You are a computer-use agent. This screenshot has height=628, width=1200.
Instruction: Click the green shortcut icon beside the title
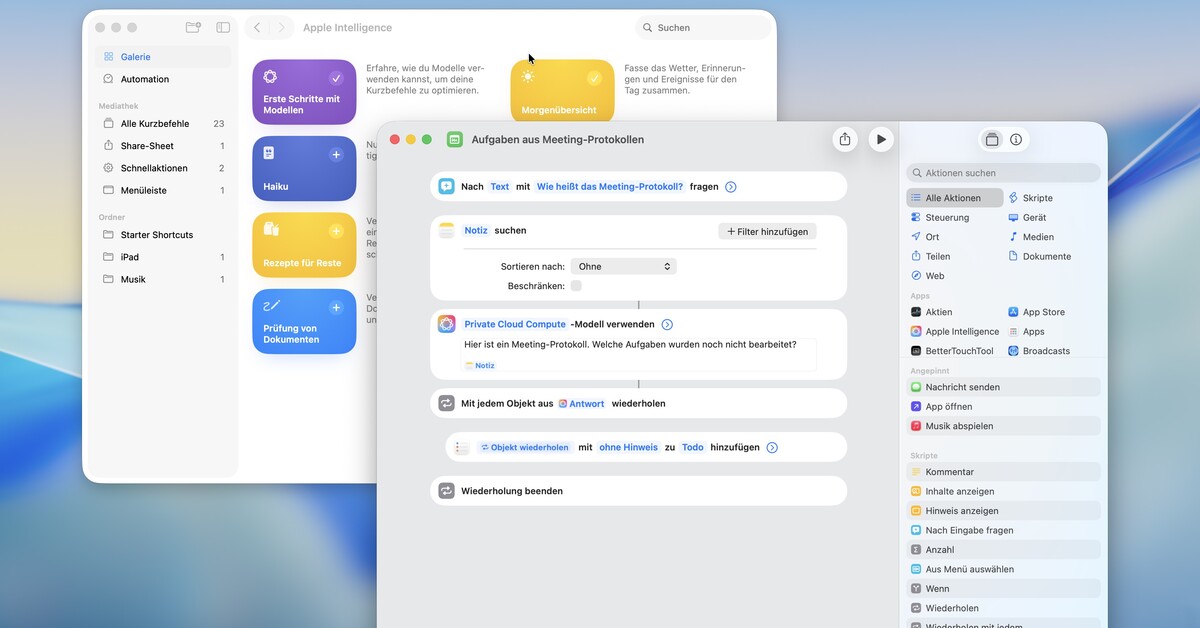455,140
